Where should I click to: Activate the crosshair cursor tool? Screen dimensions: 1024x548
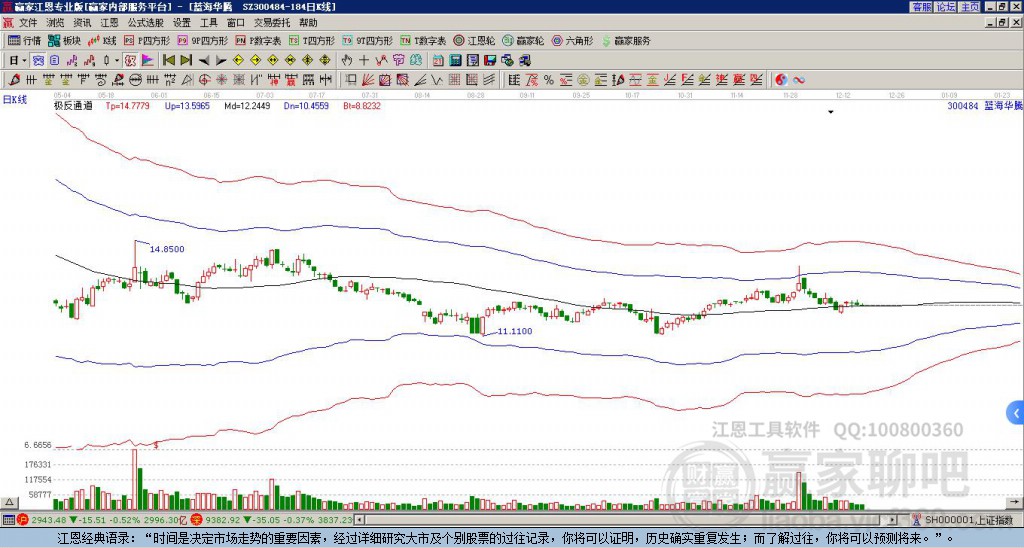[364, 61]
